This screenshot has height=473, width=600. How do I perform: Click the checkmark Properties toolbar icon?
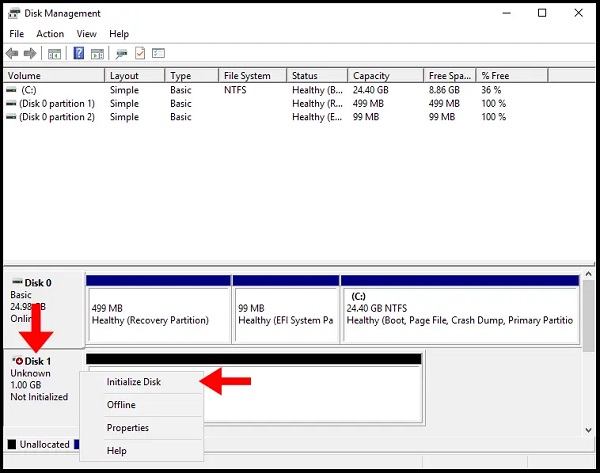click(x=140, y=53)
